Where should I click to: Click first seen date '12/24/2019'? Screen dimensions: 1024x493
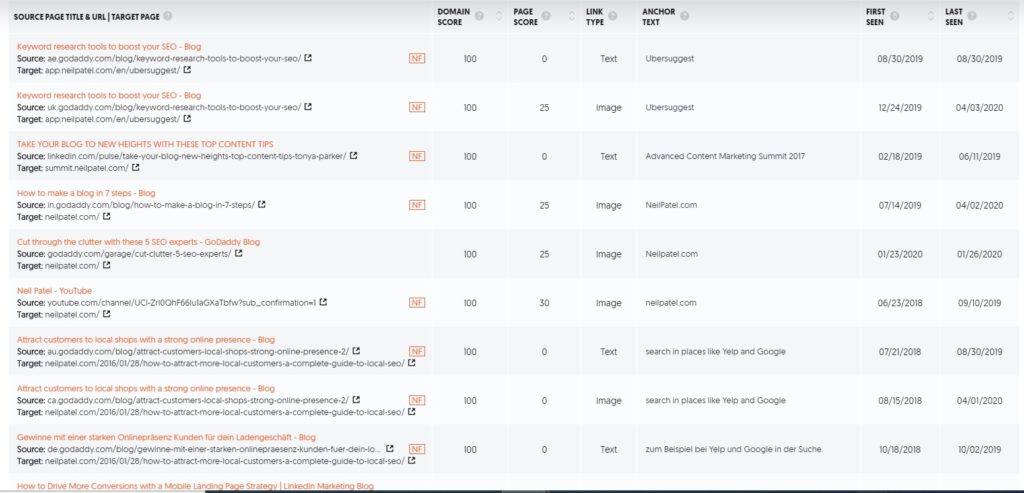point(900,107)
